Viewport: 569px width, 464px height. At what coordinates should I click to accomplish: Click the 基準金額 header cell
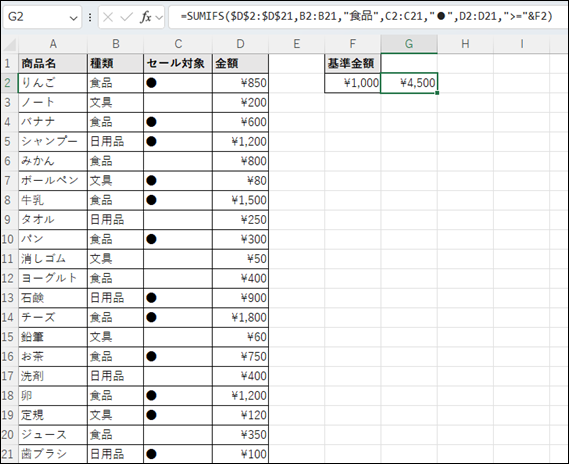[x=352, y=63]
